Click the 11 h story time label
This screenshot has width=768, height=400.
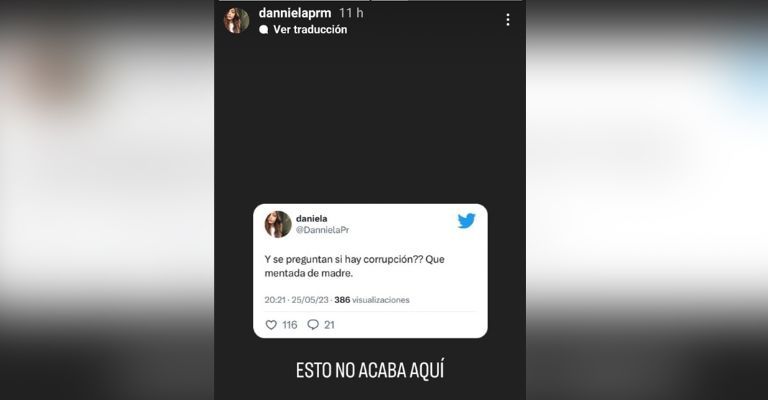tap(351, 13)
